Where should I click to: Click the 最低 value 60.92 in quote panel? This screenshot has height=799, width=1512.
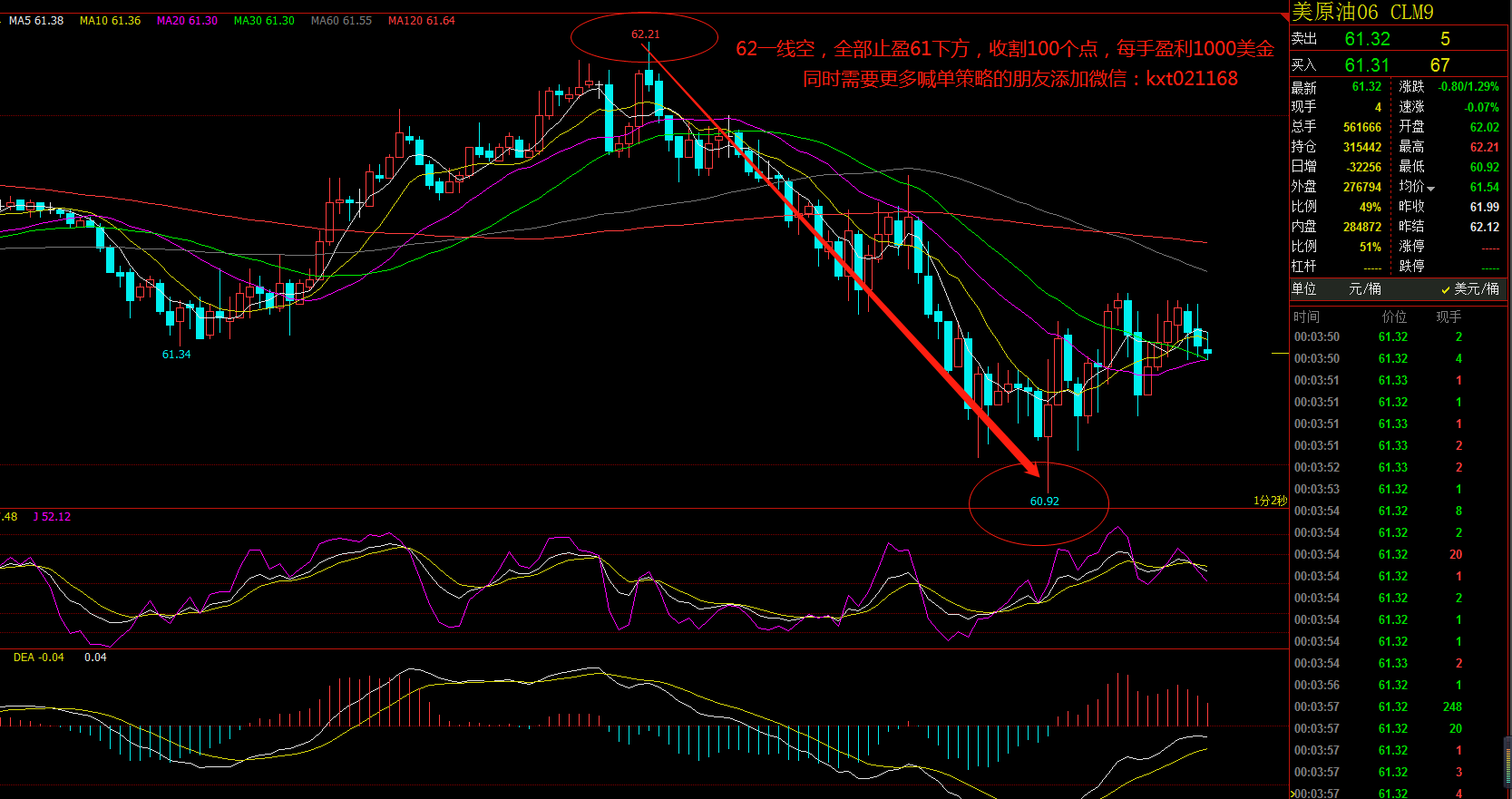1485,167
